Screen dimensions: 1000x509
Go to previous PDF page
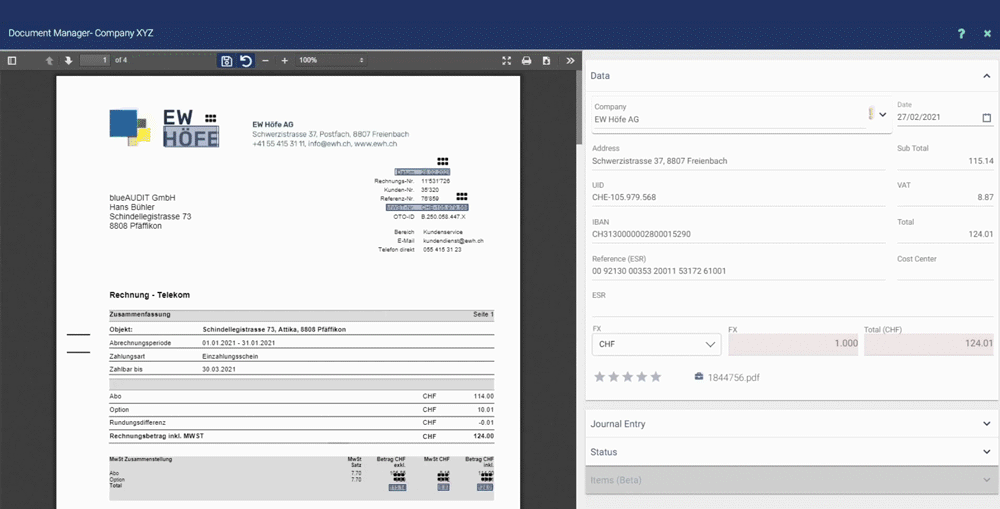50,61
